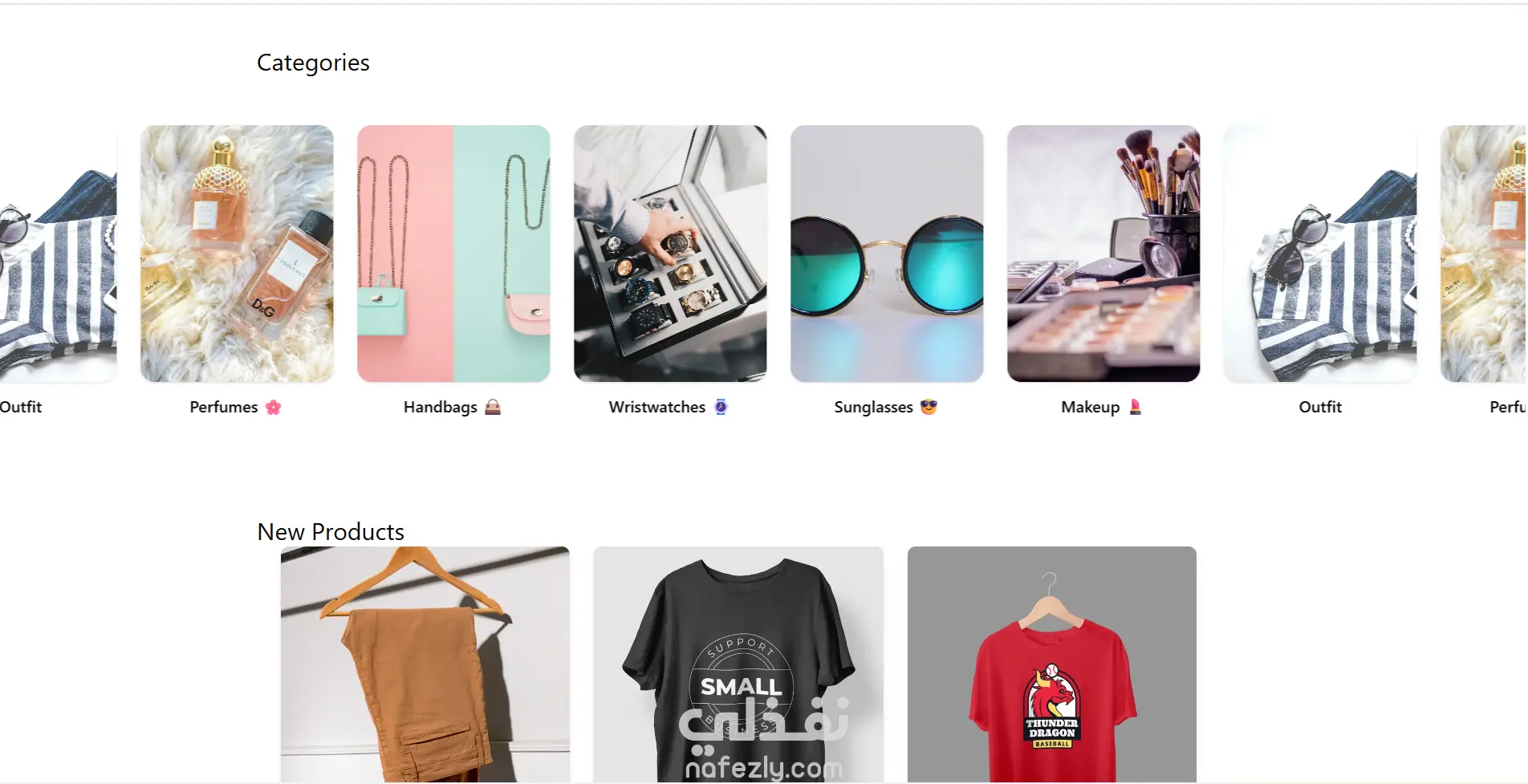This screenshot has width=1528, height=784.
Task: Open the Handbags category image
Action: (453, 254)
